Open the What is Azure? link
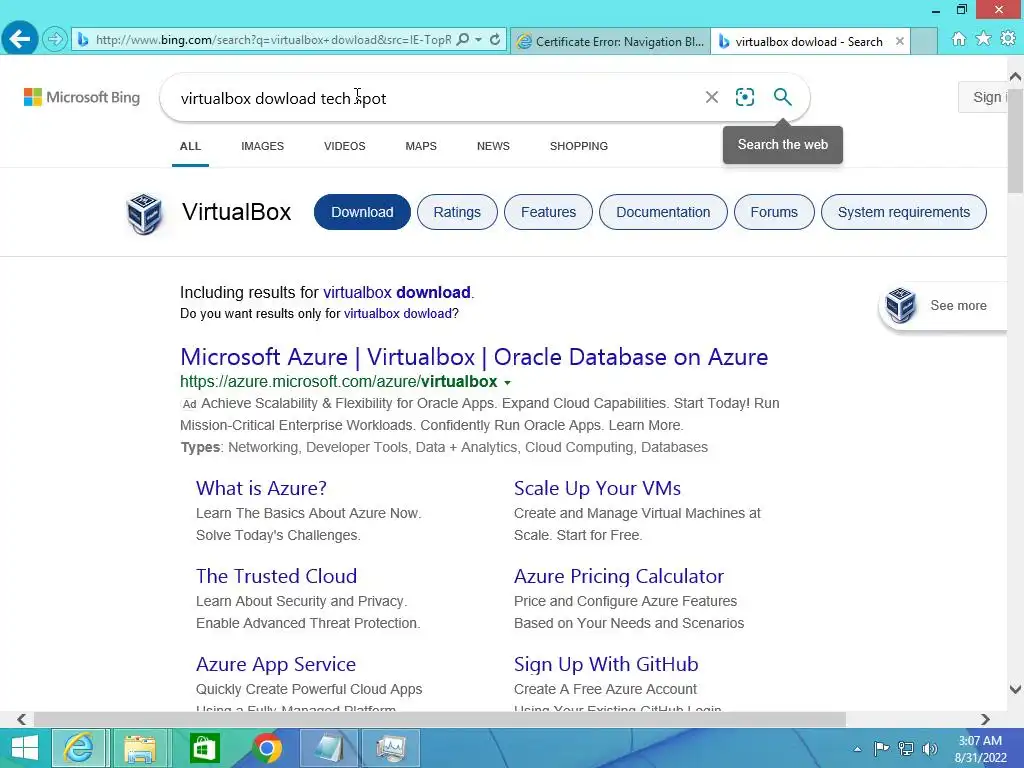The width and height of the screenshot is (1024, 768). point(261,488)
